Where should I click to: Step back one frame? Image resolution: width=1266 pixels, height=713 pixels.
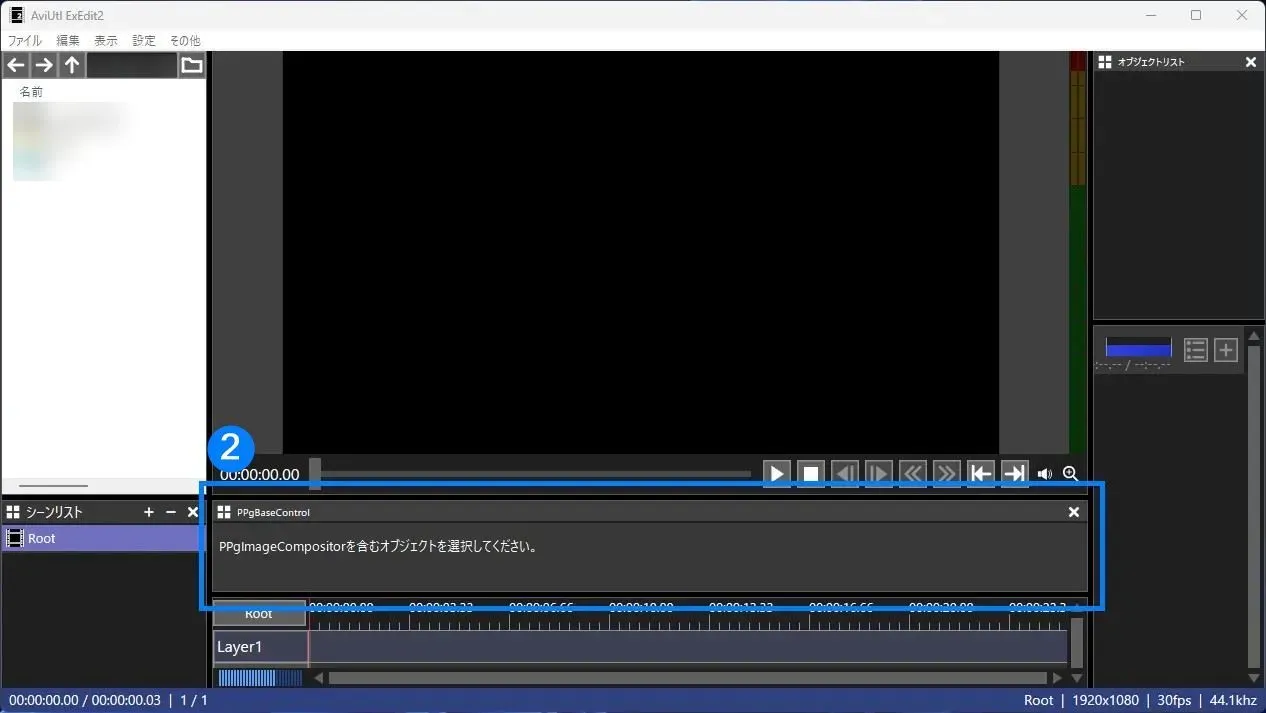(845, 474)
